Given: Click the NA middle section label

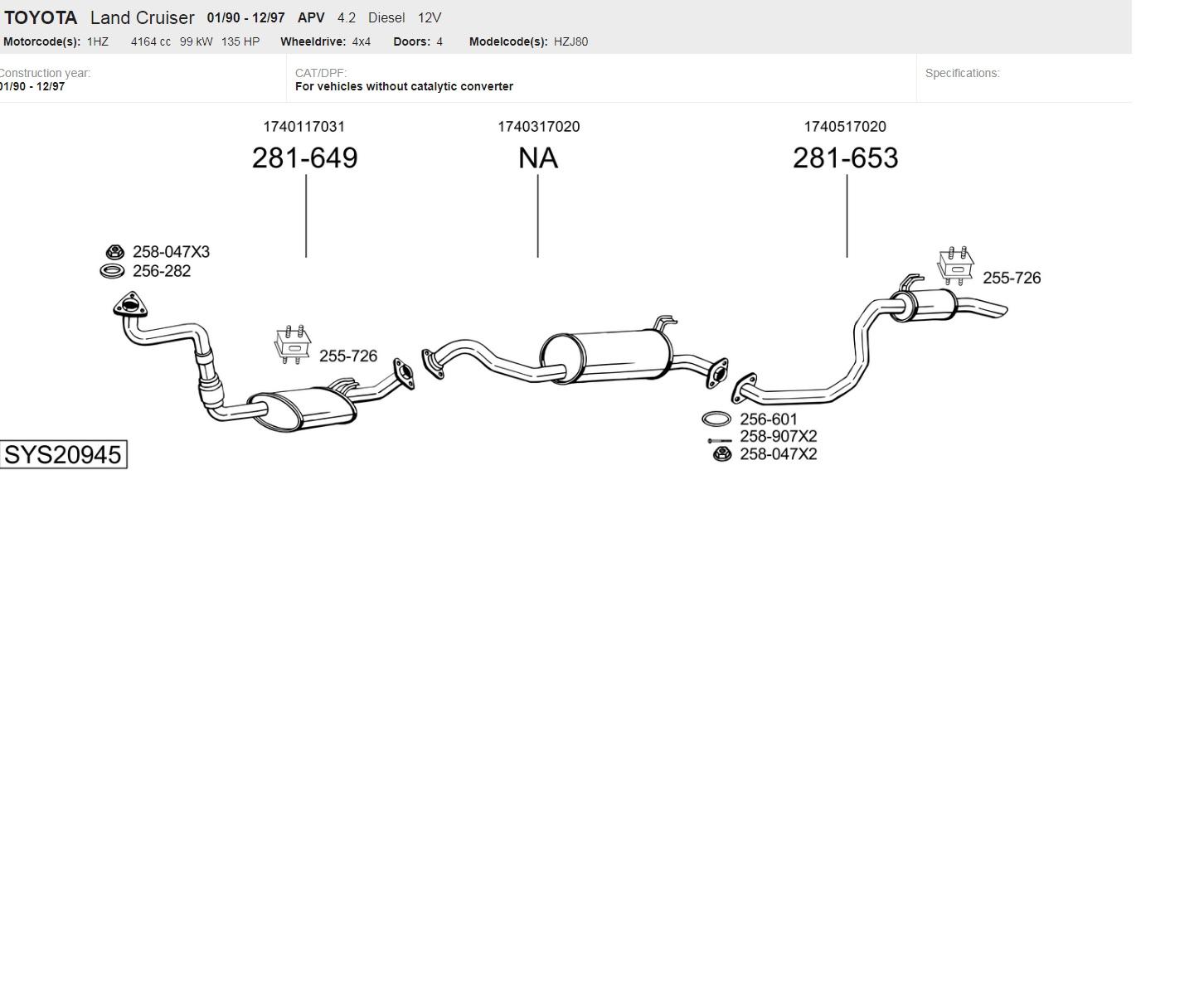Looking at the screenshot, I should pos(537,157).
